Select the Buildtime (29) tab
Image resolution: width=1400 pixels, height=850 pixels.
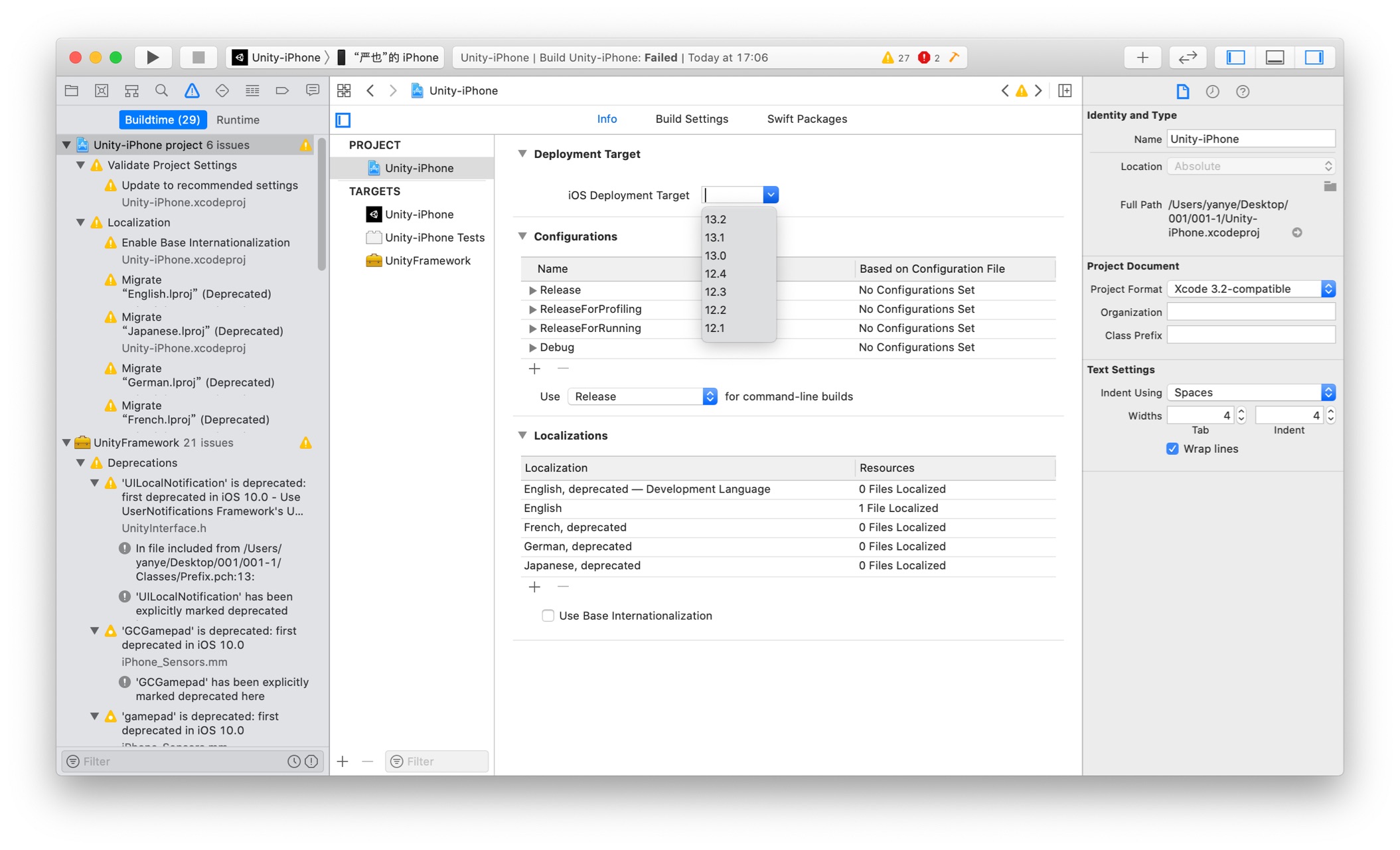tap(163, 120)
